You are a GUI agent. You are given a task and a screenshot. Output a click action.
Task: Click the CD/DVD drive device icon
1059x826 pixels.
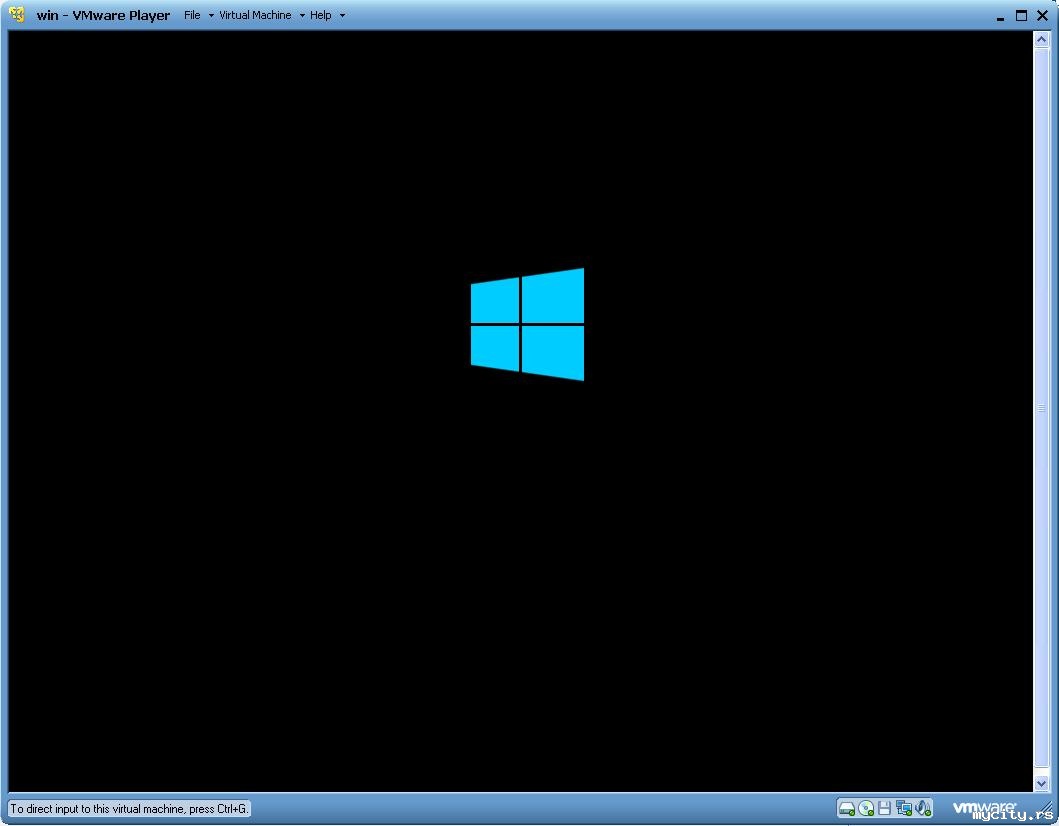point(866,808)
